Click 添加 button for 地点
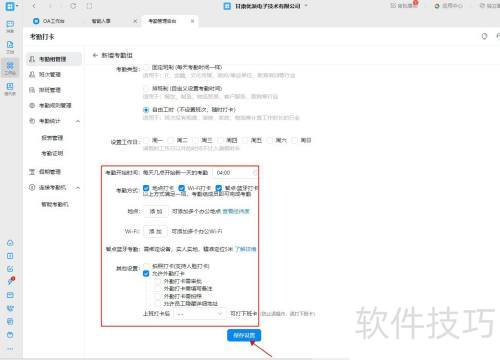500x360 pixels. (155, 211)
